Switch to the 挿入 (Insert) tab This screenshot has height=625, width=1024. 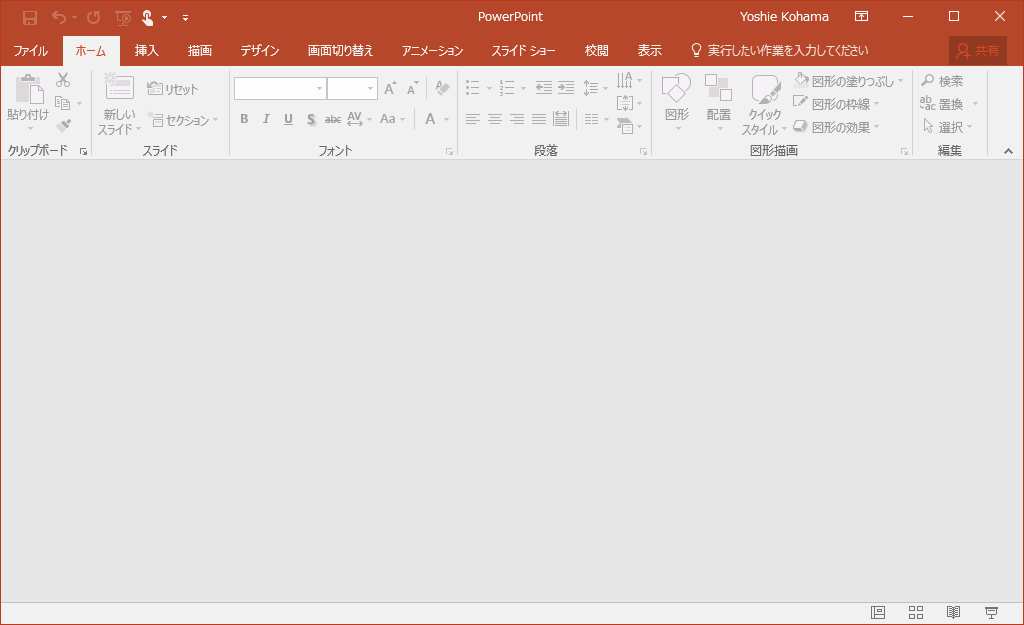tap(146, 50)
